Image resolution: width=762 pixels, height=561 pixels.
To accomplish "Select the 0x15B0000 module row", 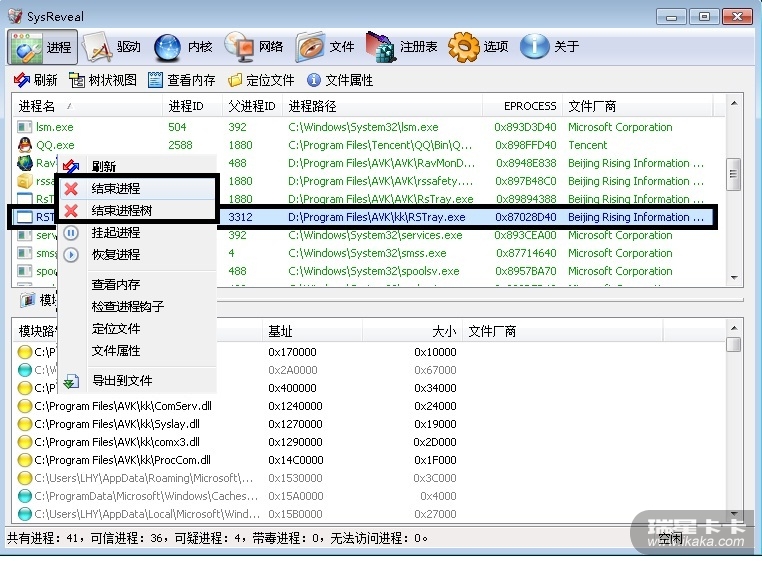I will (369, 514).
